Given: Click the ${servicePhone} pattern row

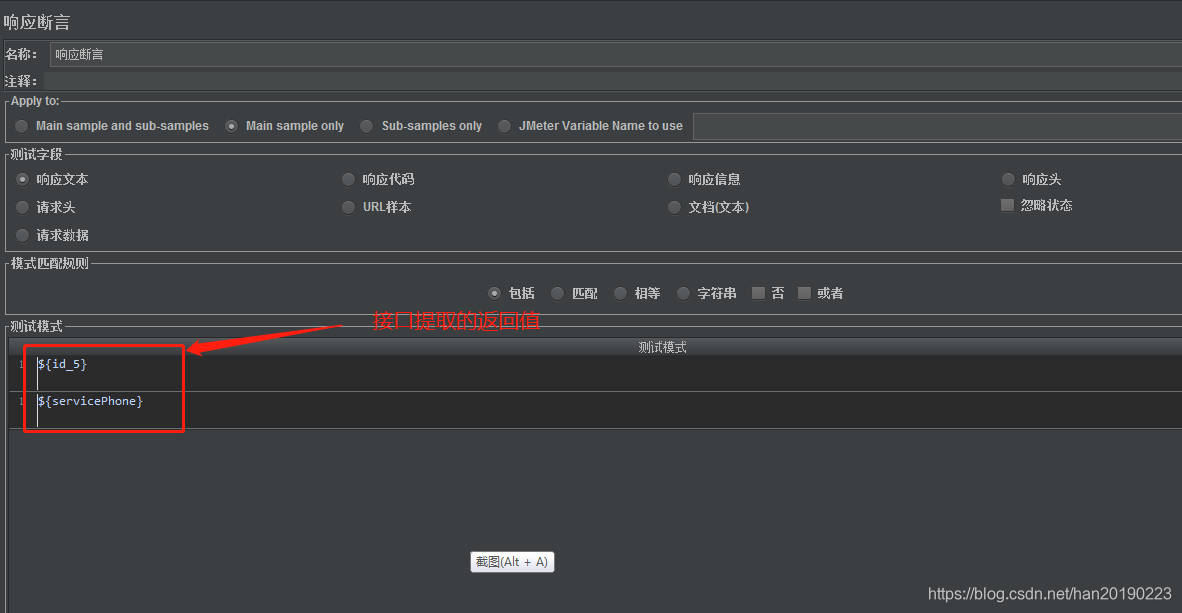Looking at the screenshot, I should pos(596,410).
